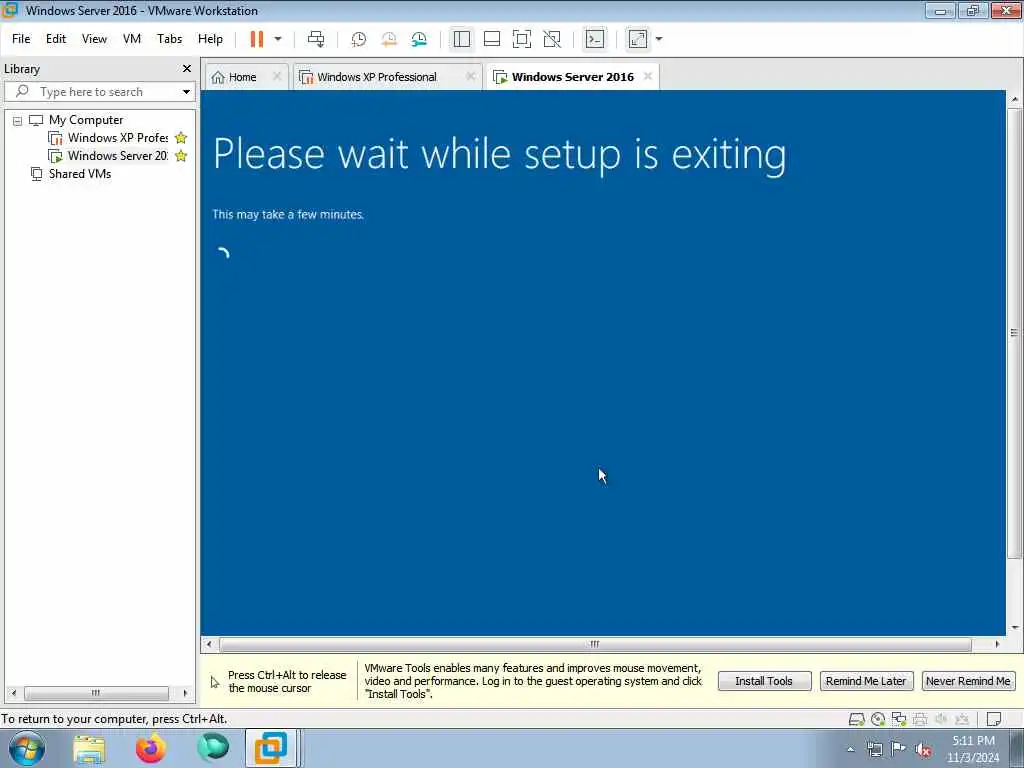Toggle the library sidebar view icon
Screen dimensions: 1024x768
462,39
